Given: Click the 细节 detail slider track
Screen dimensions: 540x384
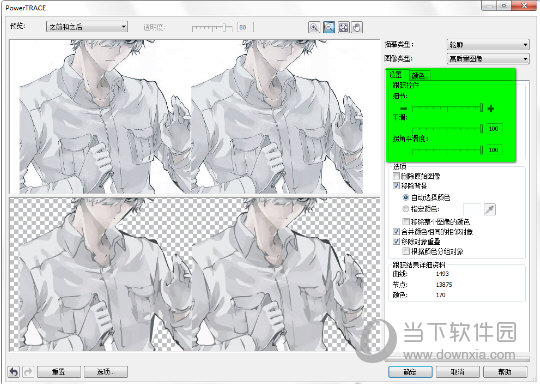Looking at the screenshot, I should click(447, 108).
